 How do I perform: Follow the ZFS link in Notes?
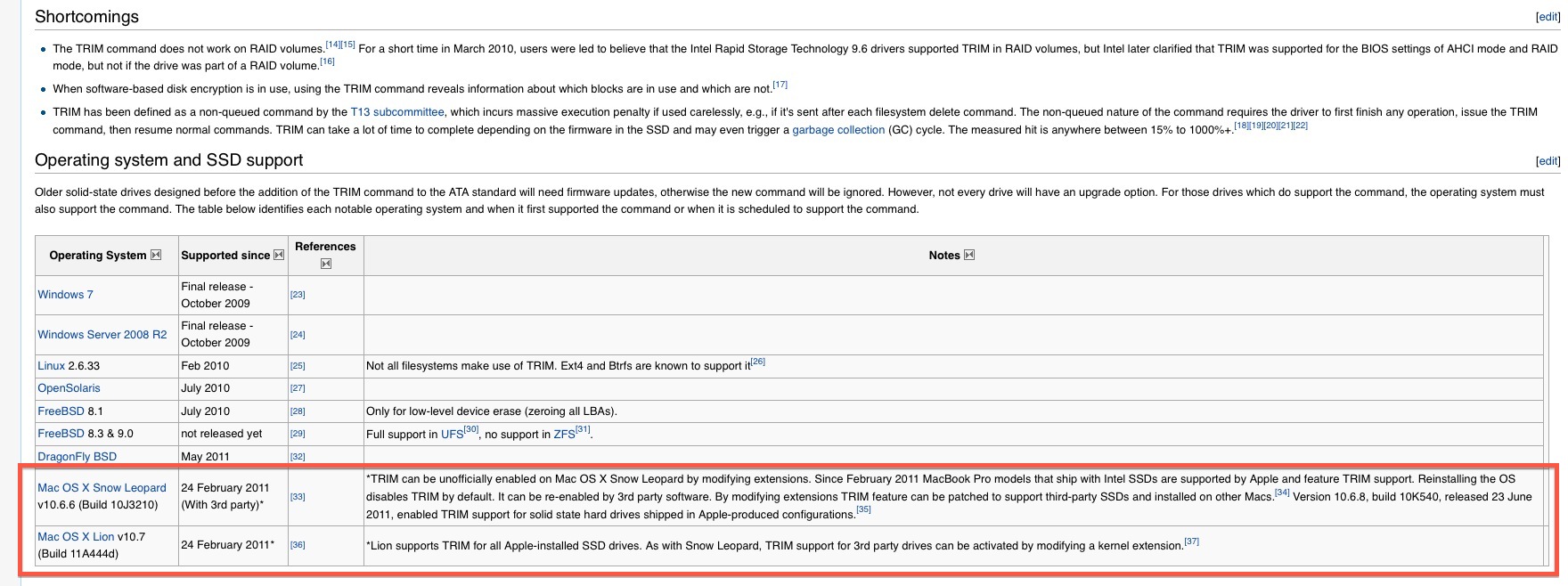pos(564,435)
